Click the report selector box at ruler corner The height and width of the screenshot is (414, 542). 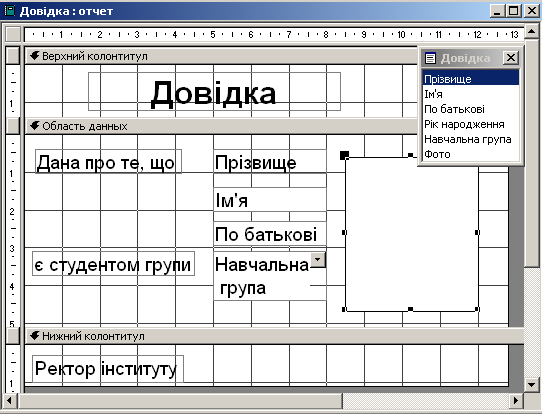[13, 34]
